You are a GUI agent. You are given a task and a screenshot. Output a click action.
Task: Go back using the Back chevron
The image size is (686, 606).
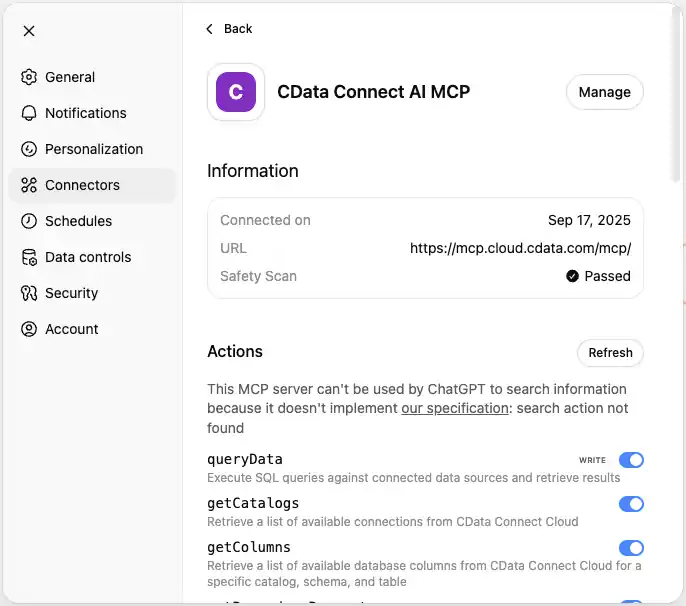(210, 29)
